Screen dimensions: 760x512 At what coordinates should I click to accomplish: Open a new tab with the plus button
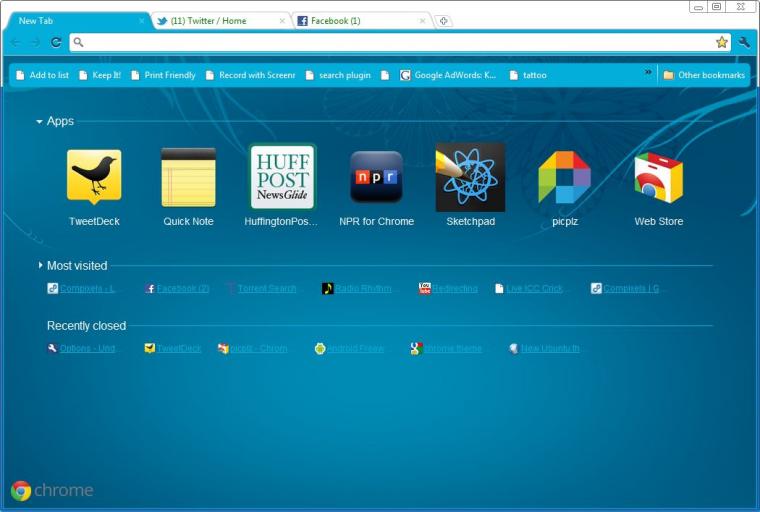[443, 21]
